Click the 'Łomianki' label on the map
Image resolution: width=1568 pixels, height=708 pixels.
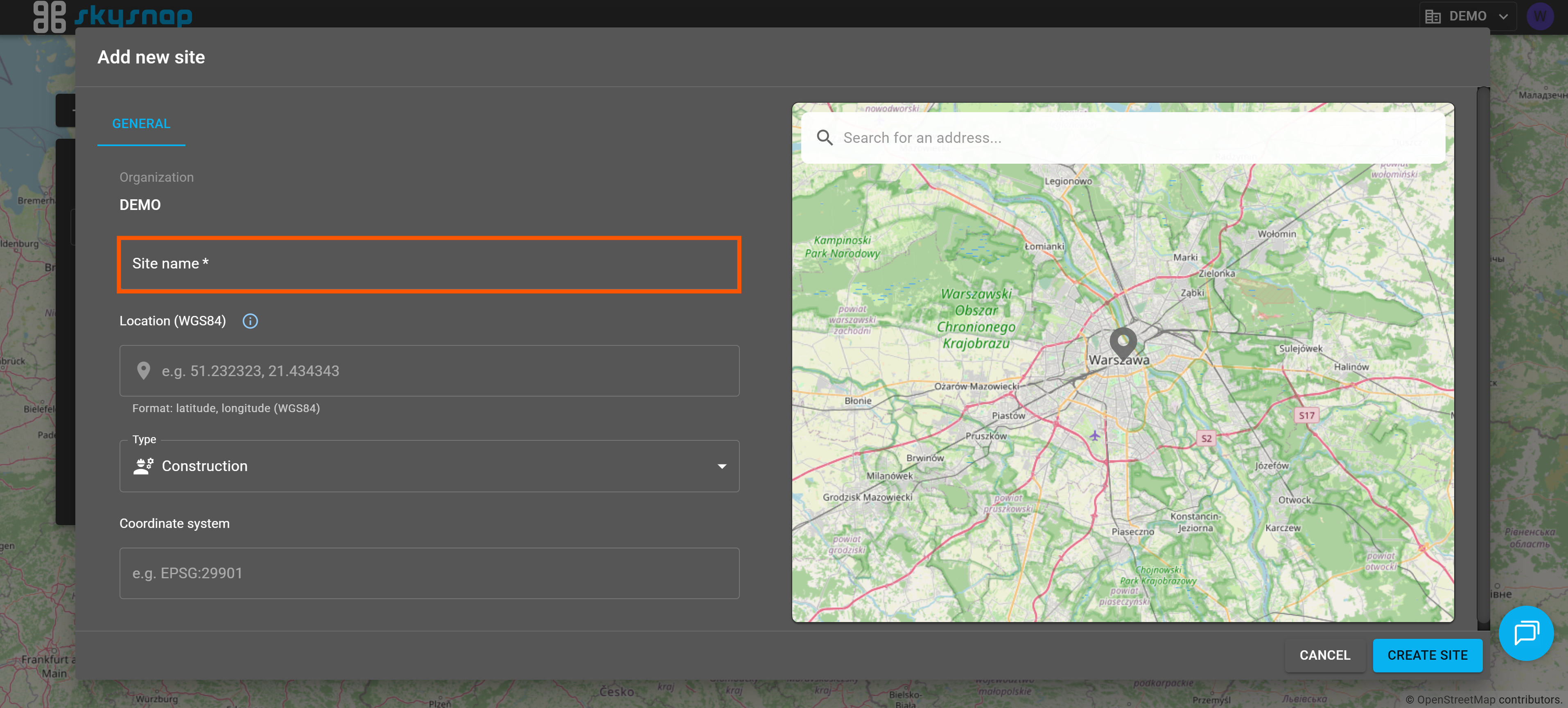click(x=1044, y=247)
